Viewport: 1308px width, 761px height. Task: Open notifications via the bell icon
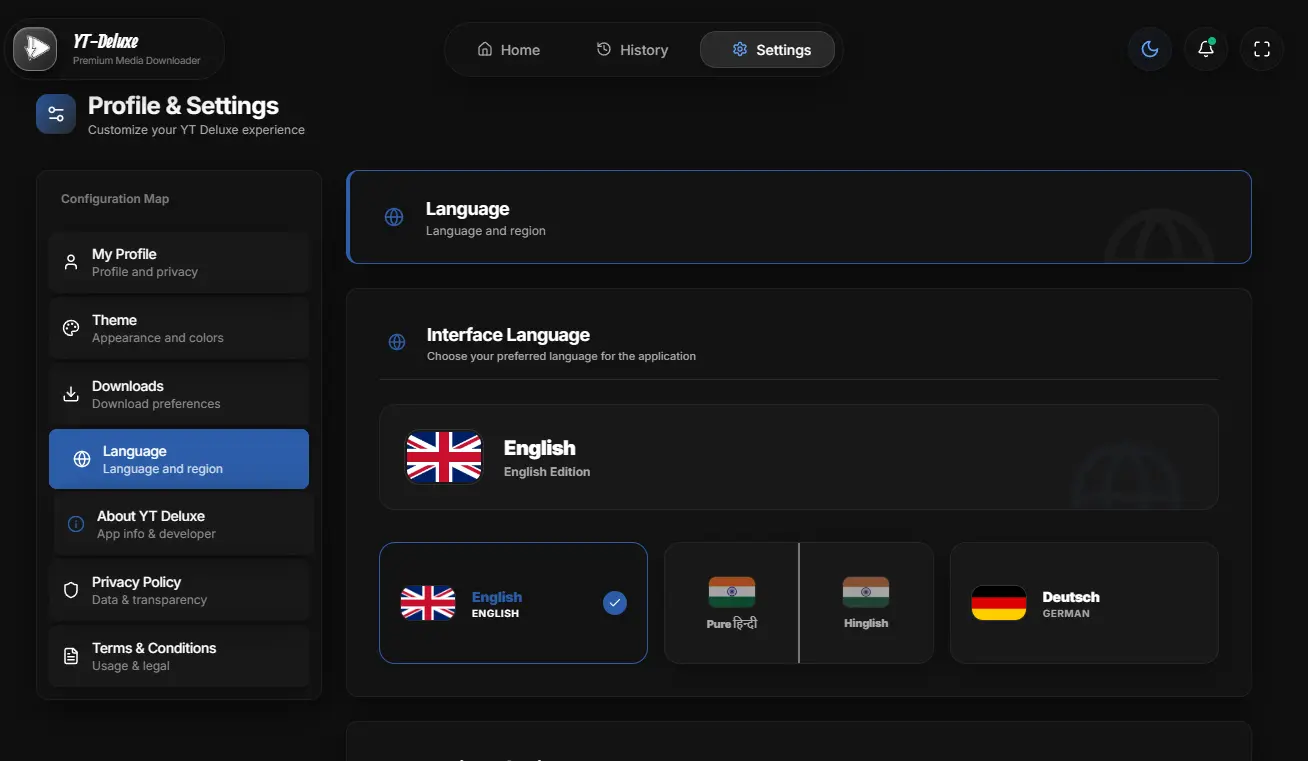click(1206, 49)
